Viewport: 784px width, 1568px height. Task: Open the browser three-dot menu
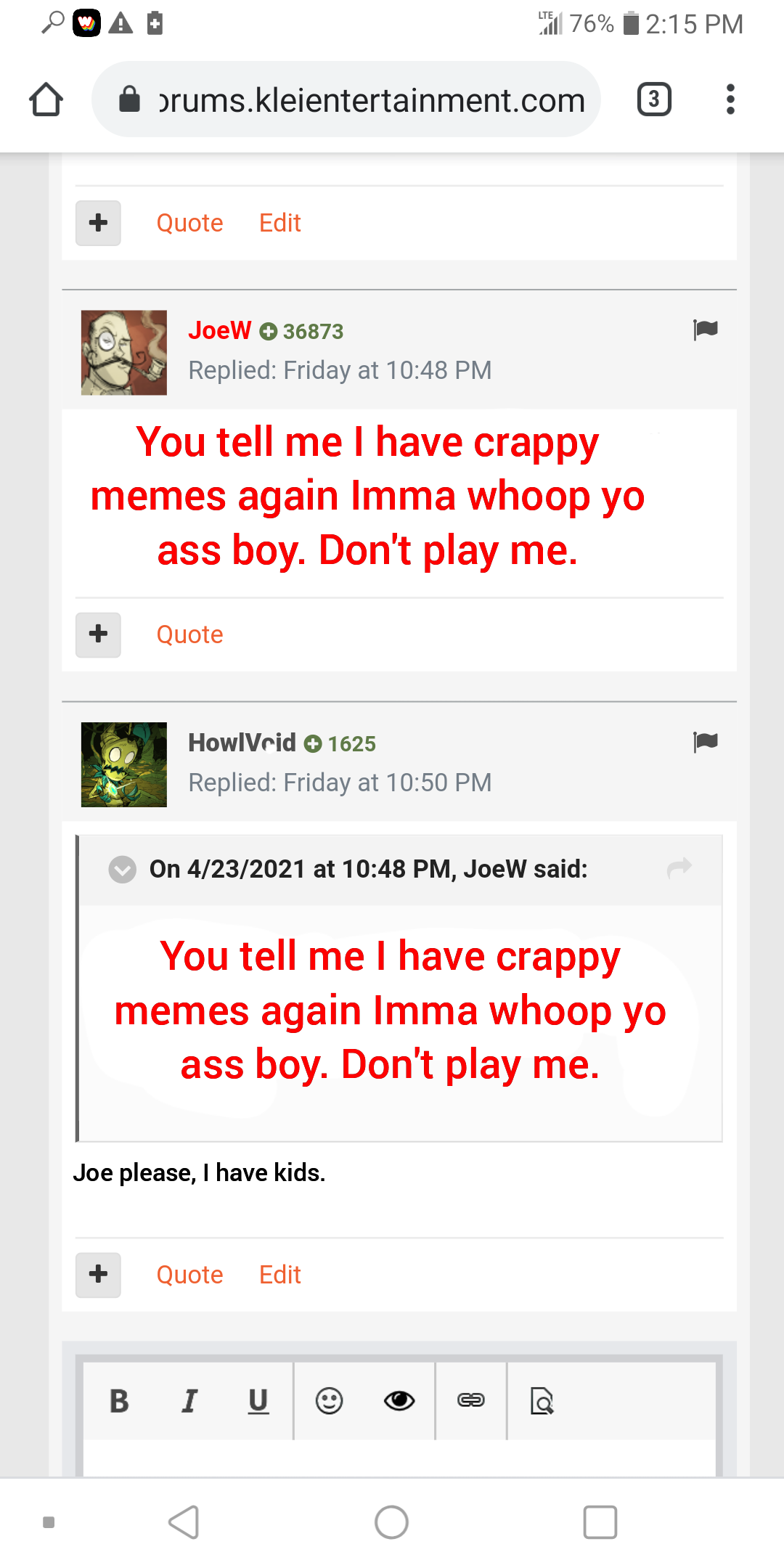pos(730,99)
